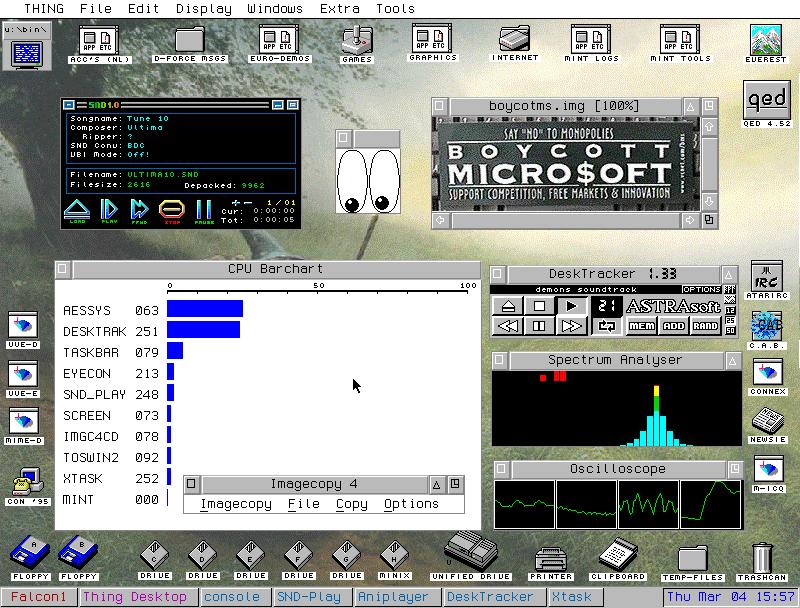Open the MIME-D icon
This screenshot has width=800, height=608.
coord(23,426)
